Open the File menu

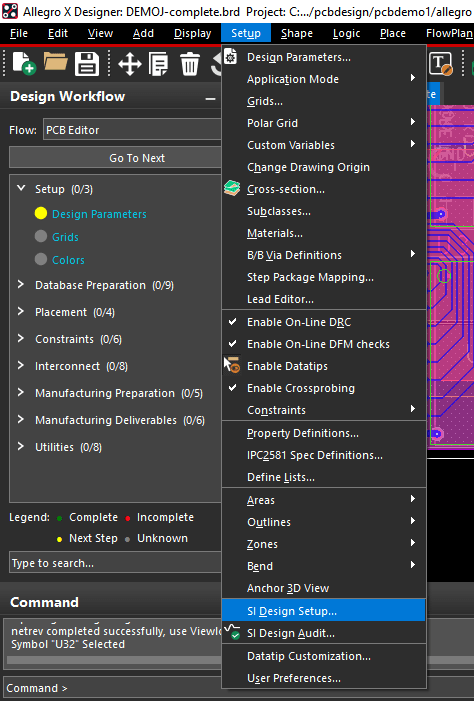[19, 34]
